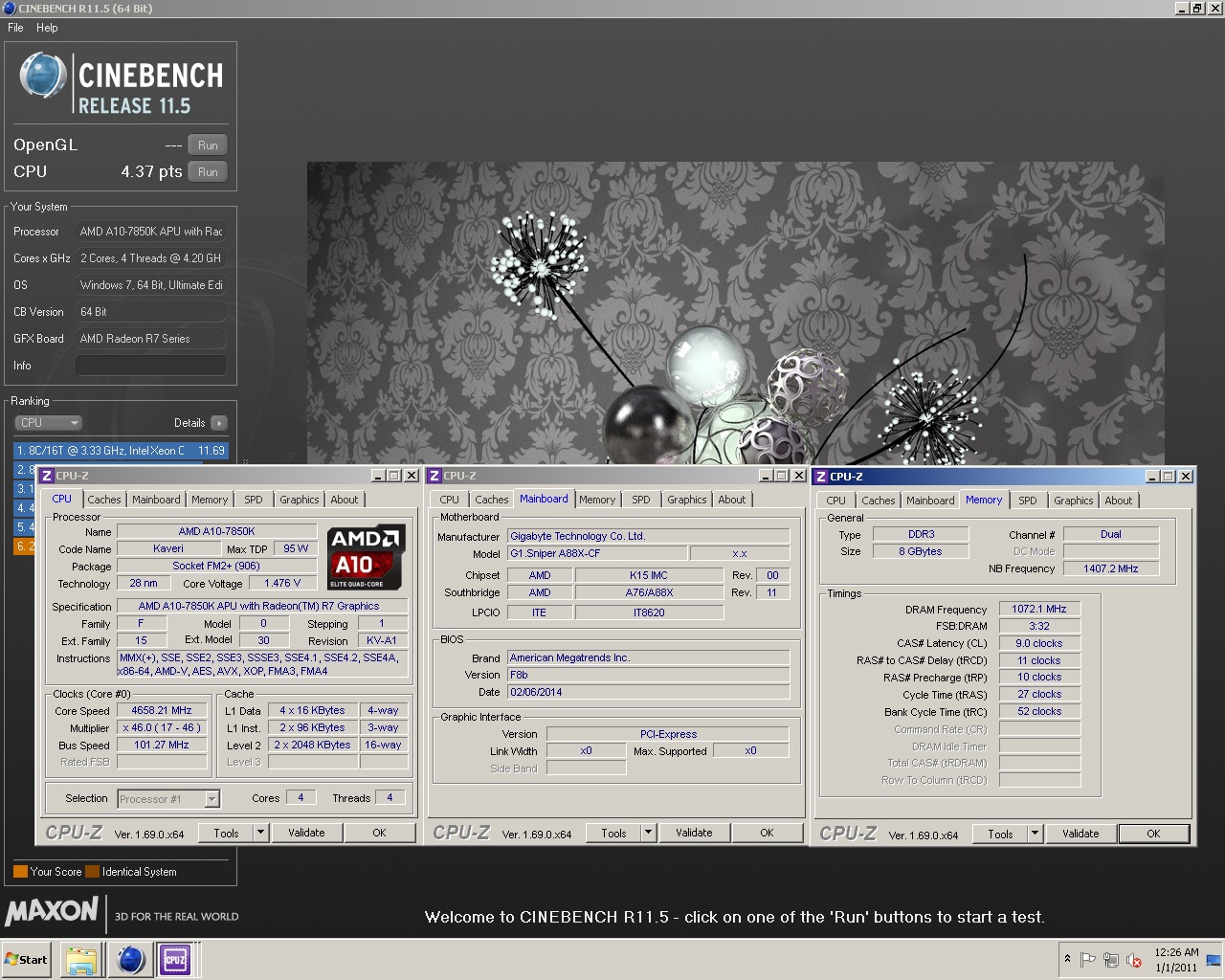The image size is (1225, 980).
Task: Click the AMD A10 logo in CPU-Z
Action: (365, 556)
